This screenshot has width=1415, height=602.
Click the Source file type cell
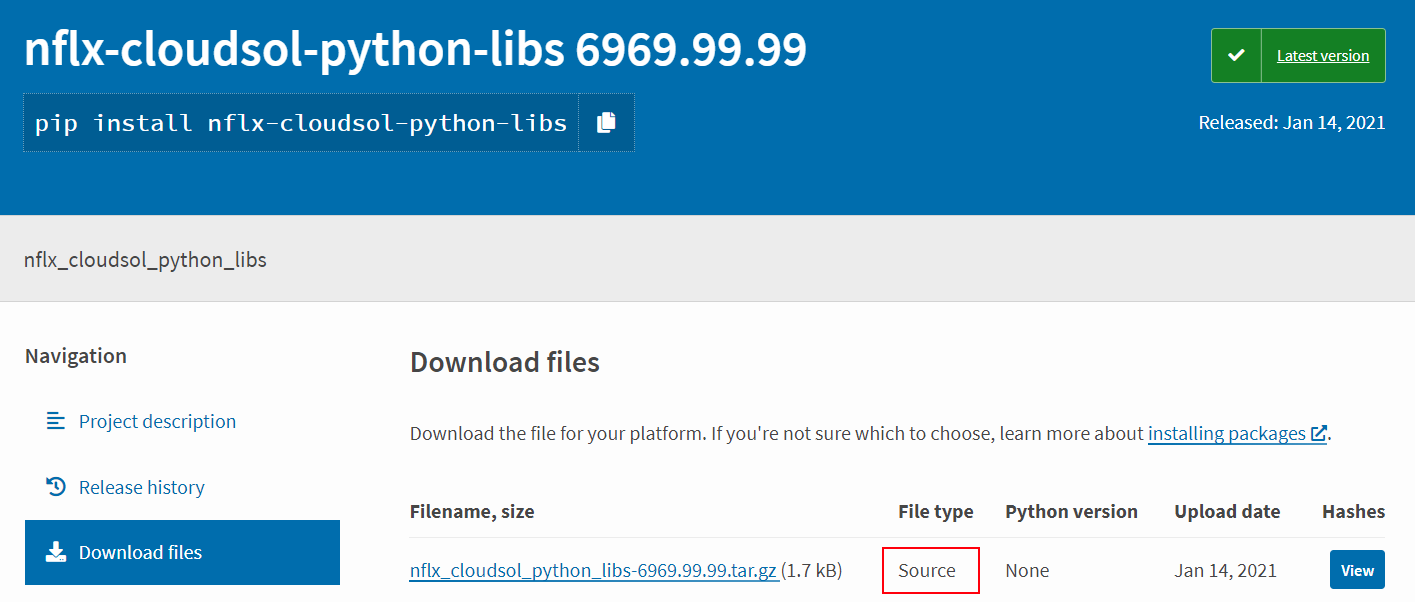point(929,571)
